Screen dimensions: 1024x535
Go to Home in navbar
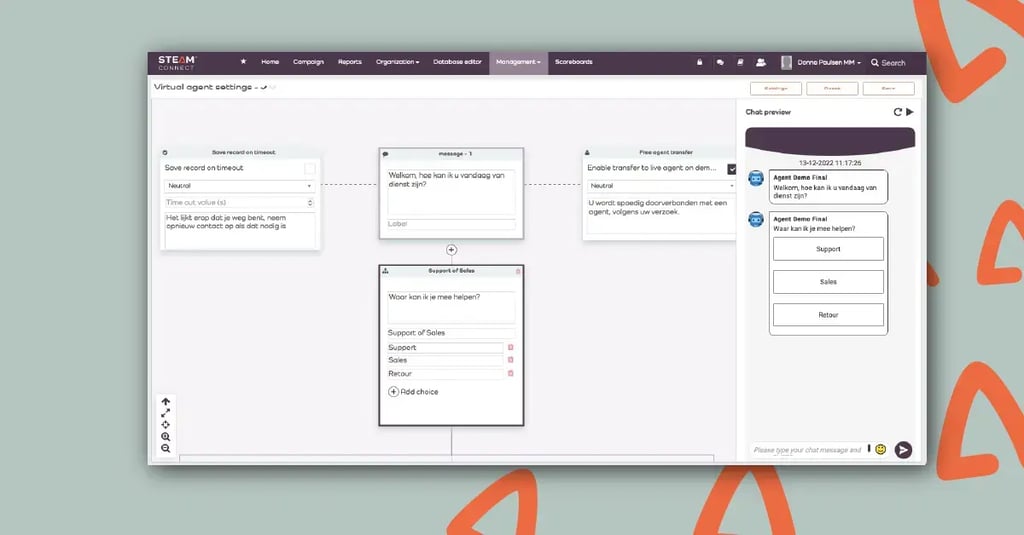pos(270,62)
